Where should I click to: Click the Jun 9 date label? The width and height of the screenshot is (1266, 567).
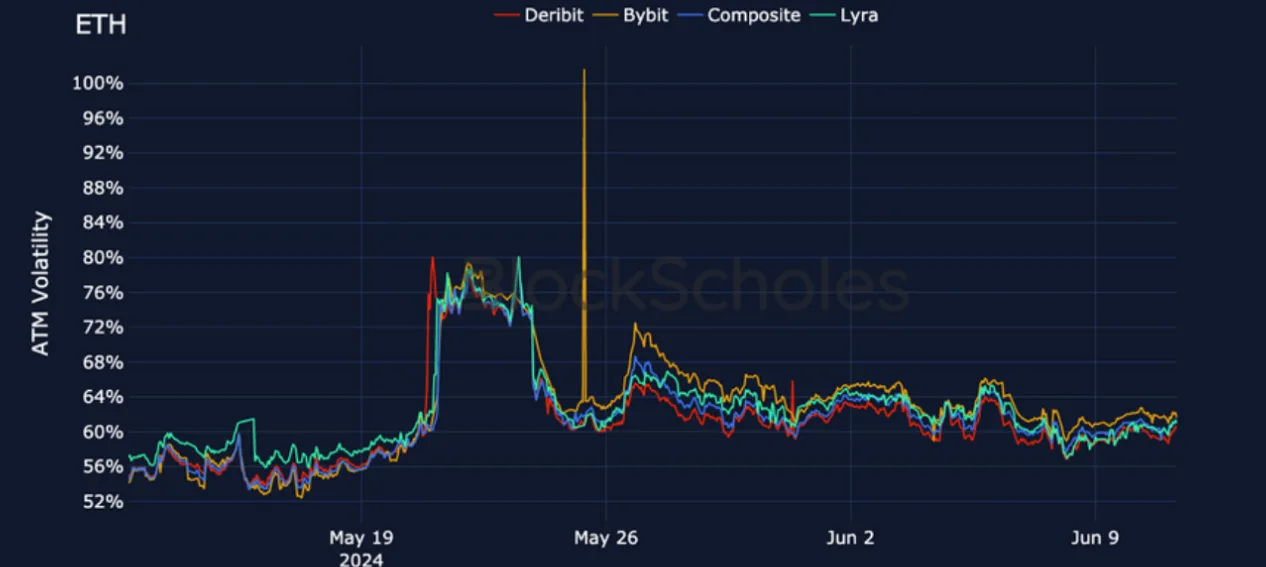point(1095,538)
